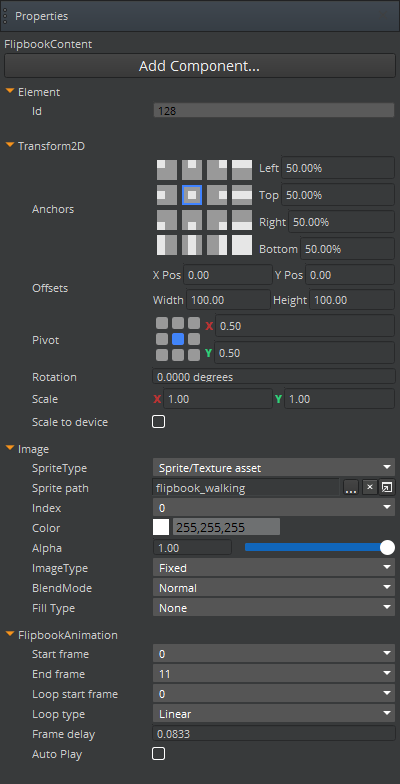
Task: Click the Width offset field
Action: coord(228,300)
